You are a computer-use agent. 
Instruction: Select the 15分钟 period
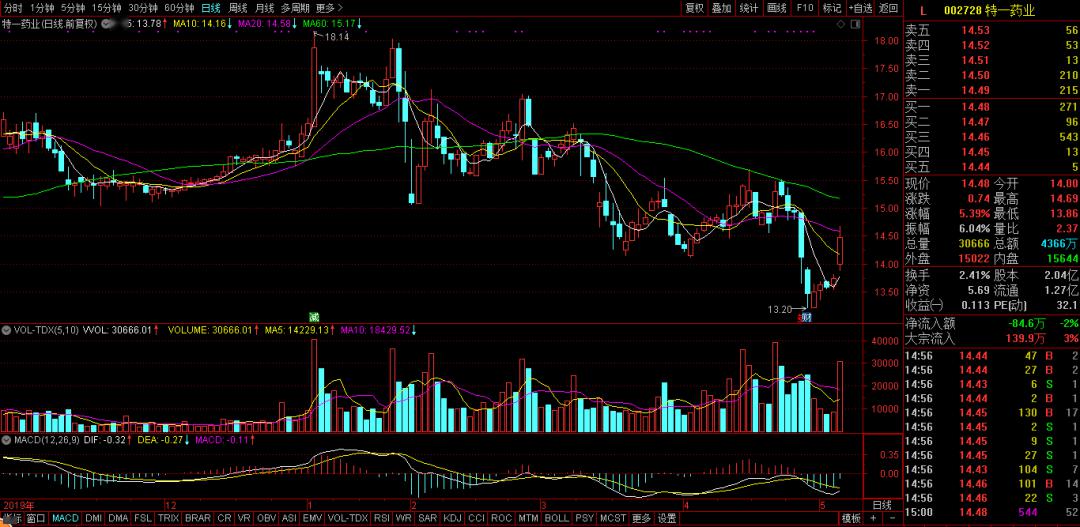(106, 8)
